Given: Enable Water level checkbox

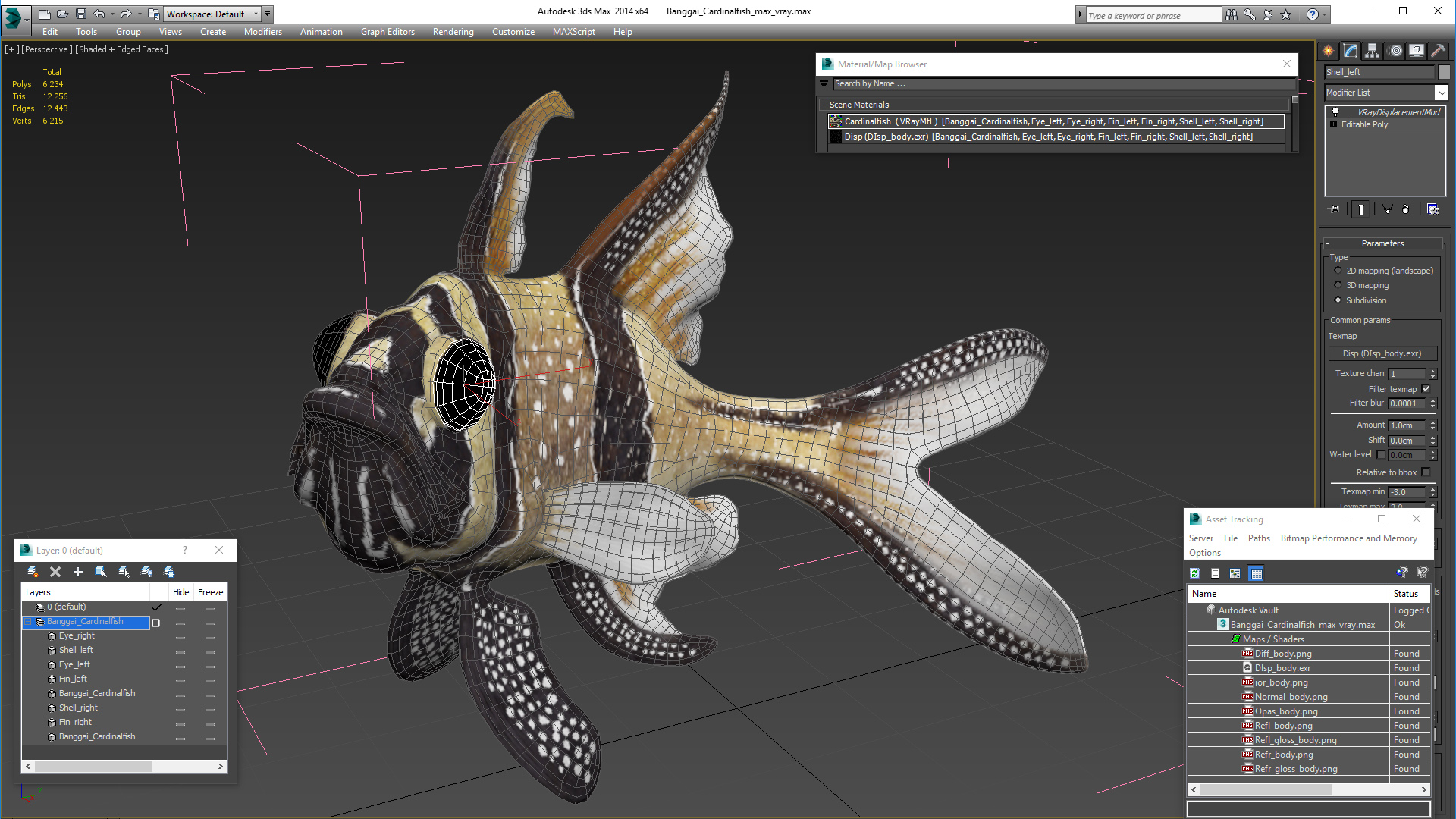Looking at the screenshot, I should (1381, 455).
